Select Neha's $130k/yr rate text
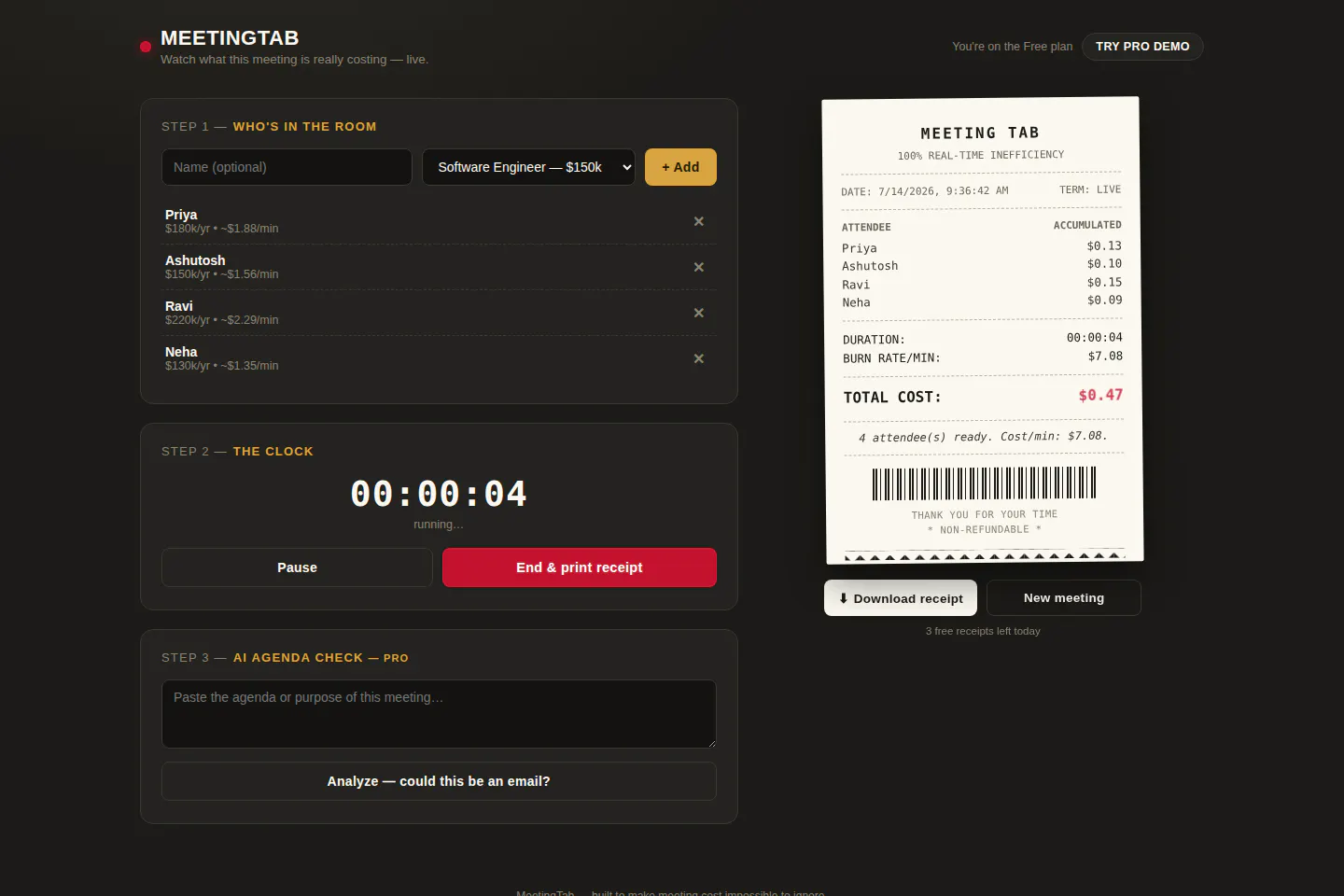Viewport: 1344px width, 896px height. [x=222, y=366]
